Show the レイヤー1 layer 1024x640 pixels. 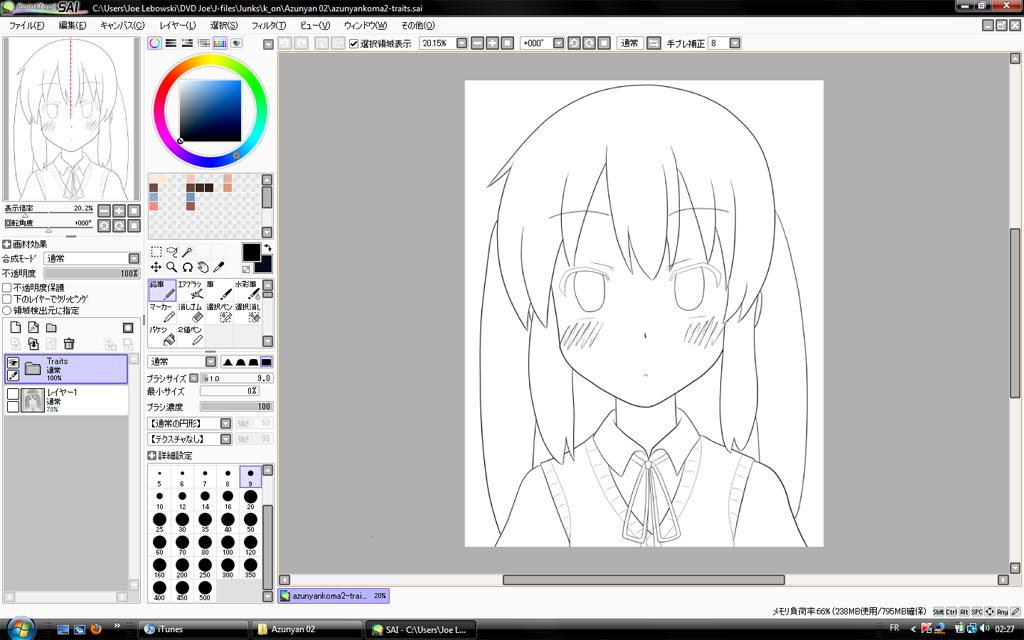12,394
